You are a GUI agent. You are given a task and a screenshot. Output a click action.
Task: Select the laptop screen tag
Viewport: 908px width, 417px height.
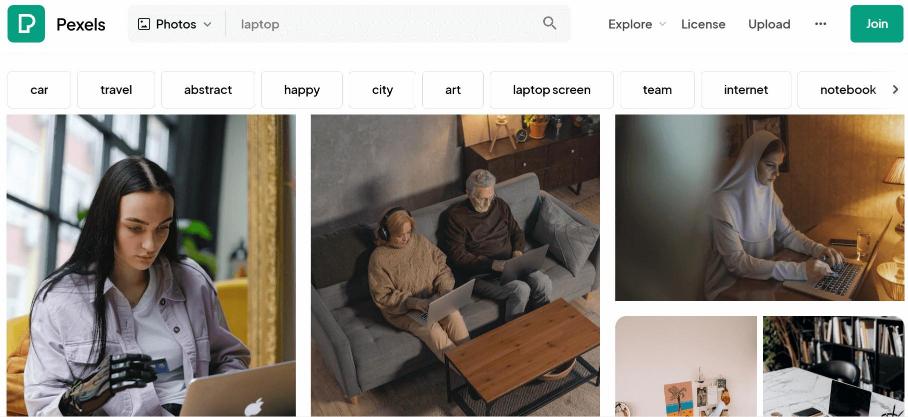click(x=552, y=90)
